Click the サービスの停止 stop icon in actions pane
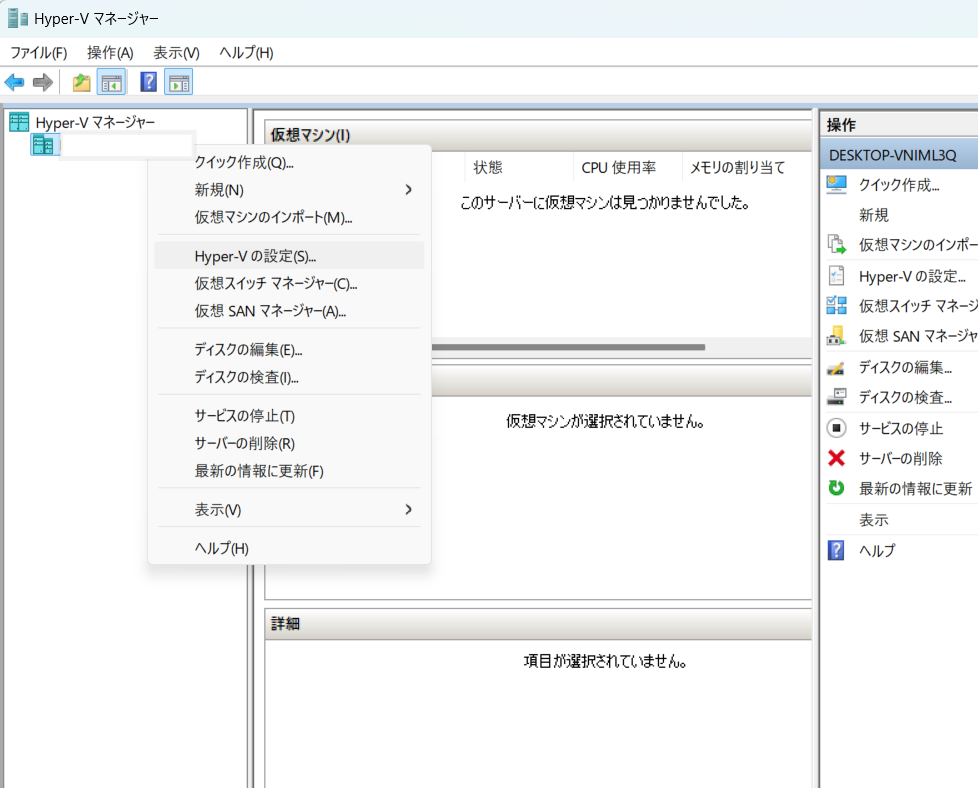978x788 pixels. [x=837, y=428]
